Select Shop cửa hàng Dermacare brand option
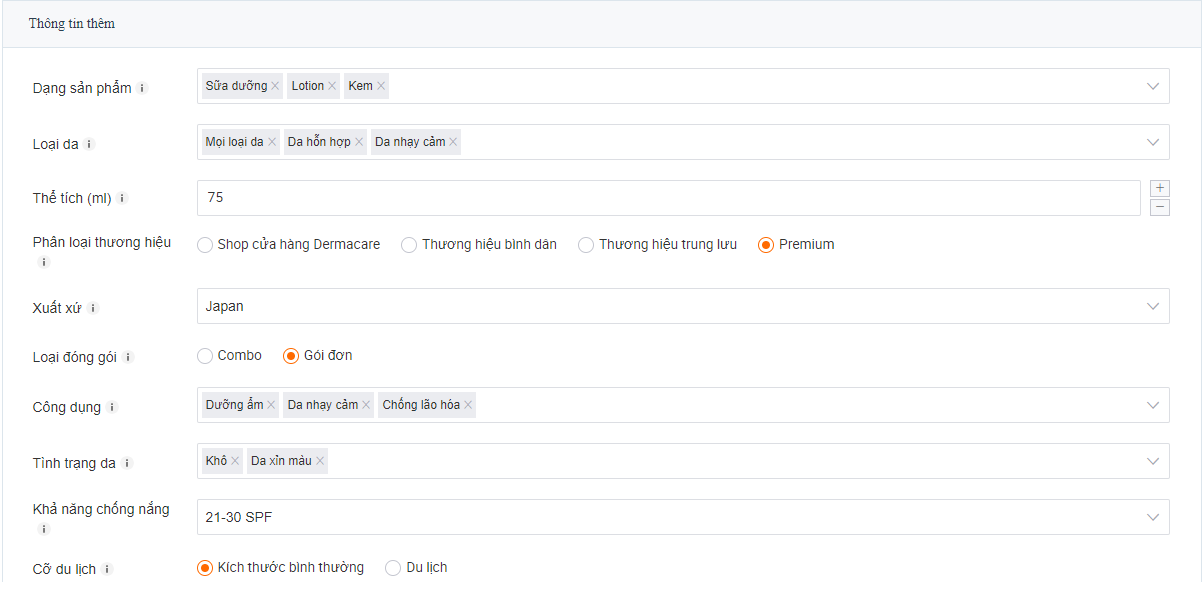Image resolution: width=1203 pixels, height=589 pixels. [205, 245]
